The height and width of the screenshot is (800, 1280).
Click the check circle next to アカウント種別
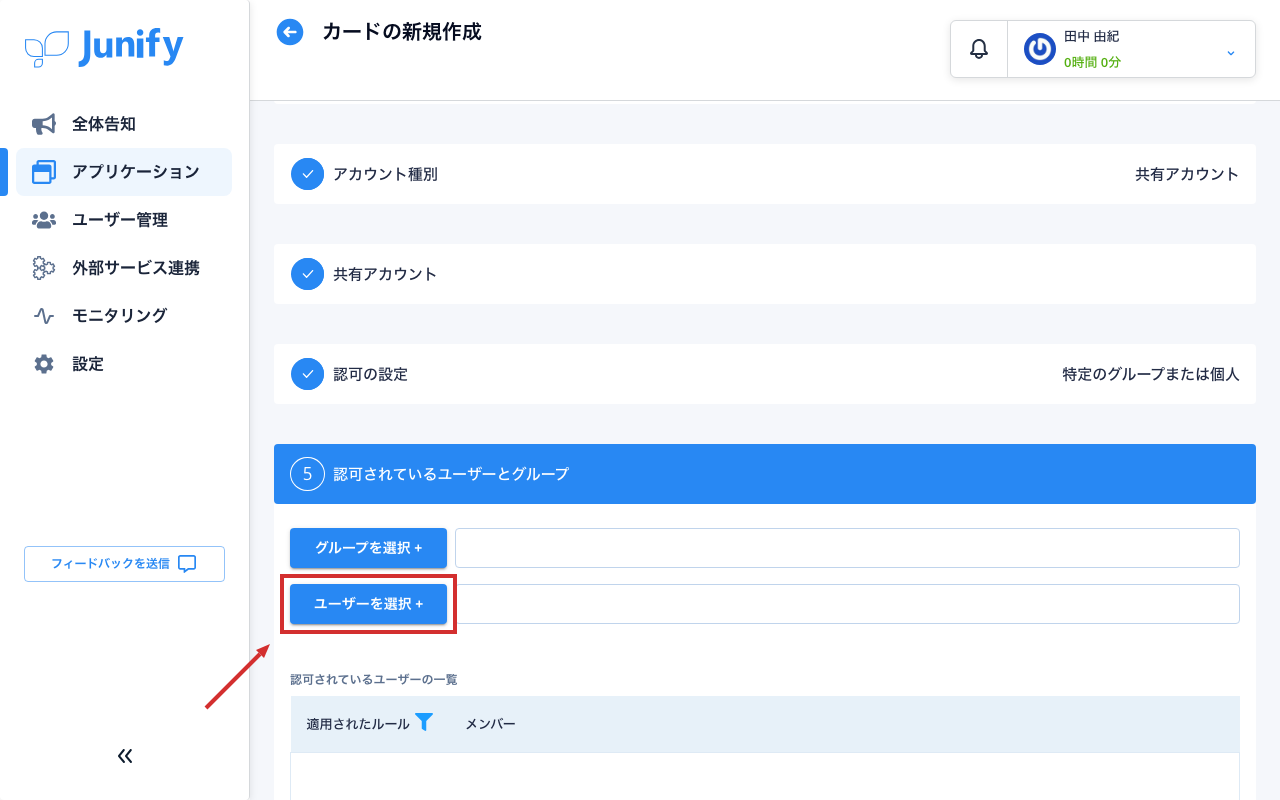coord(307,174)
